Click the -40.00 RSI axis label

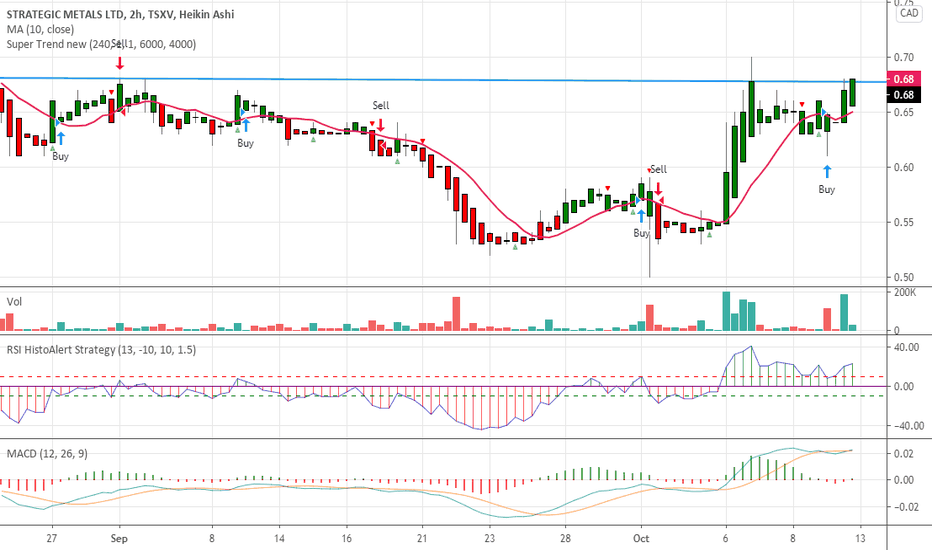pyautogui.click(x=908, y=426)
